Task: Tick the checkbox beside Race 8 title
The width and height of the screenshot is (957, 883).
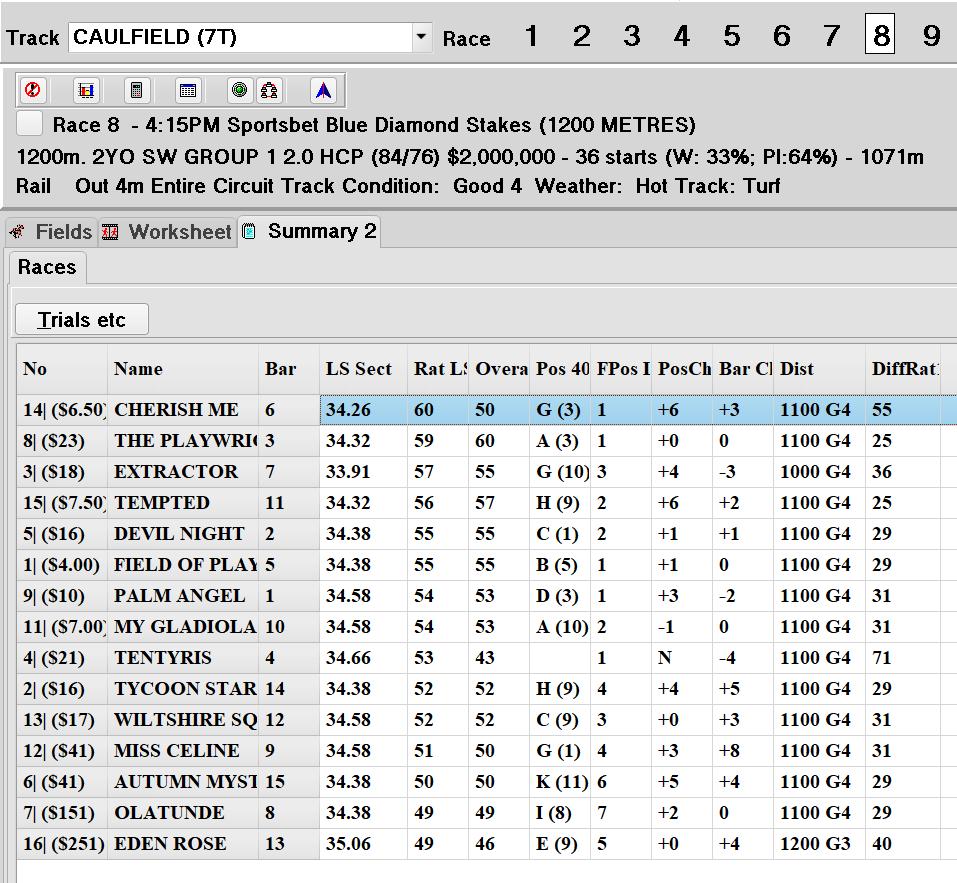Action: pos(31,124)
